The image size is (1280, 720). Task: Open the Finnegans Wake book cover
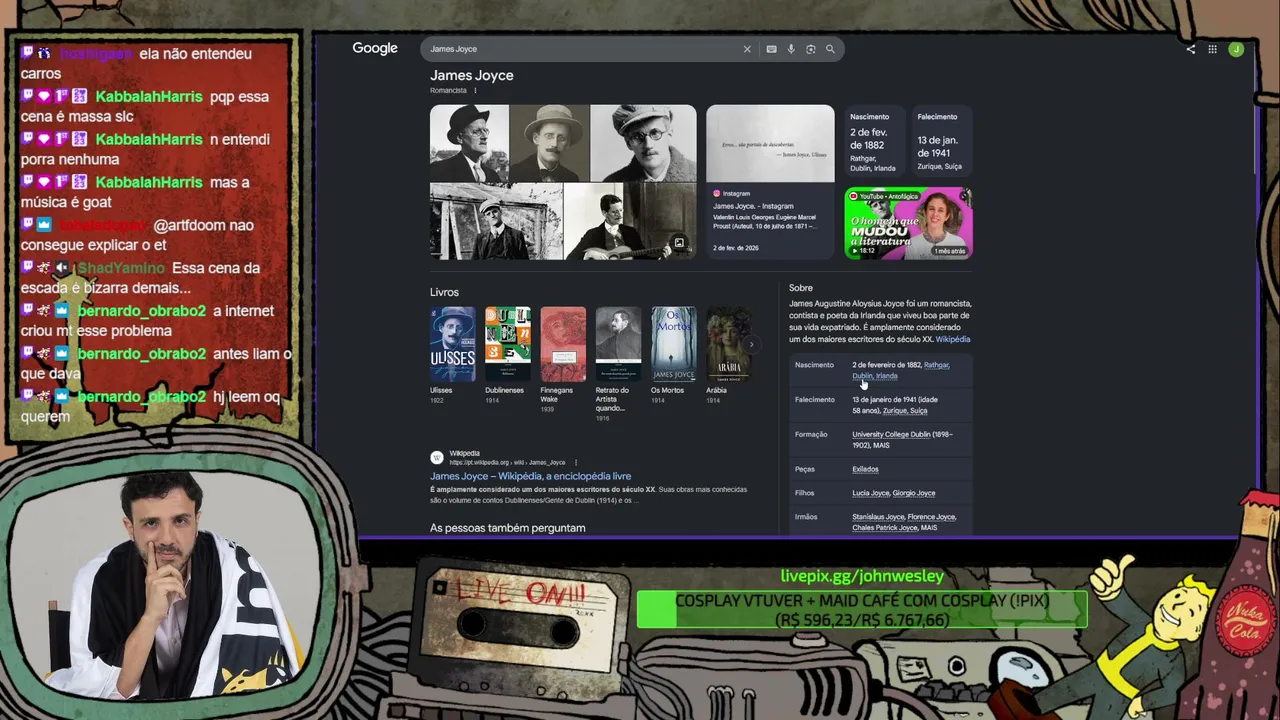coord(563,344)
